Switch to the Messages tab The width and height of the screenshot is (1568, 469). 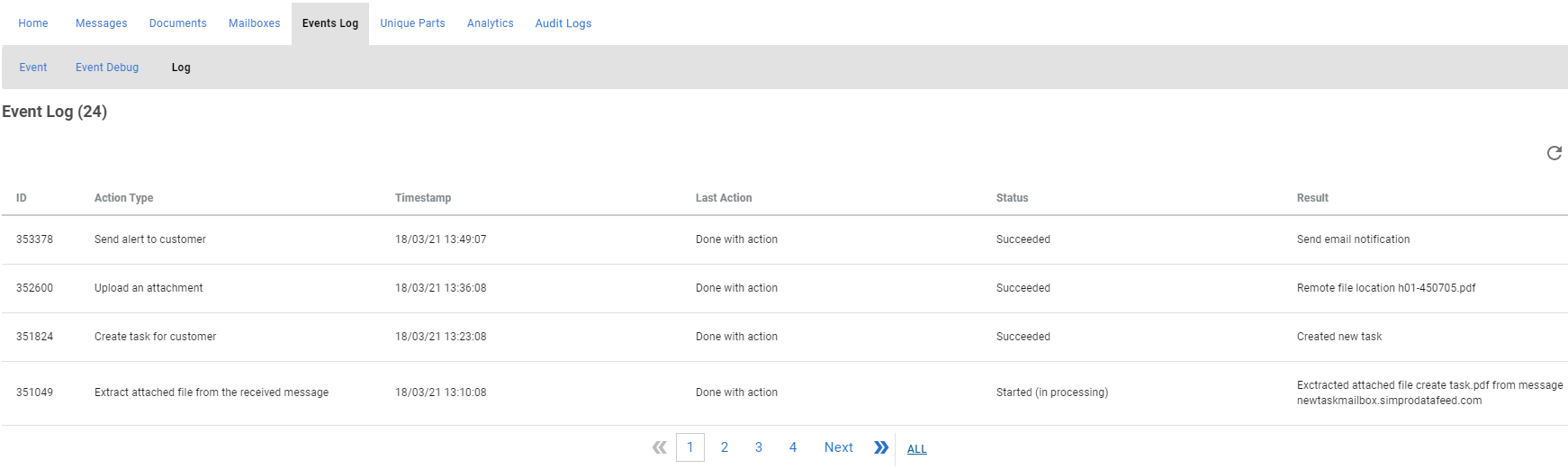point(101,23)
